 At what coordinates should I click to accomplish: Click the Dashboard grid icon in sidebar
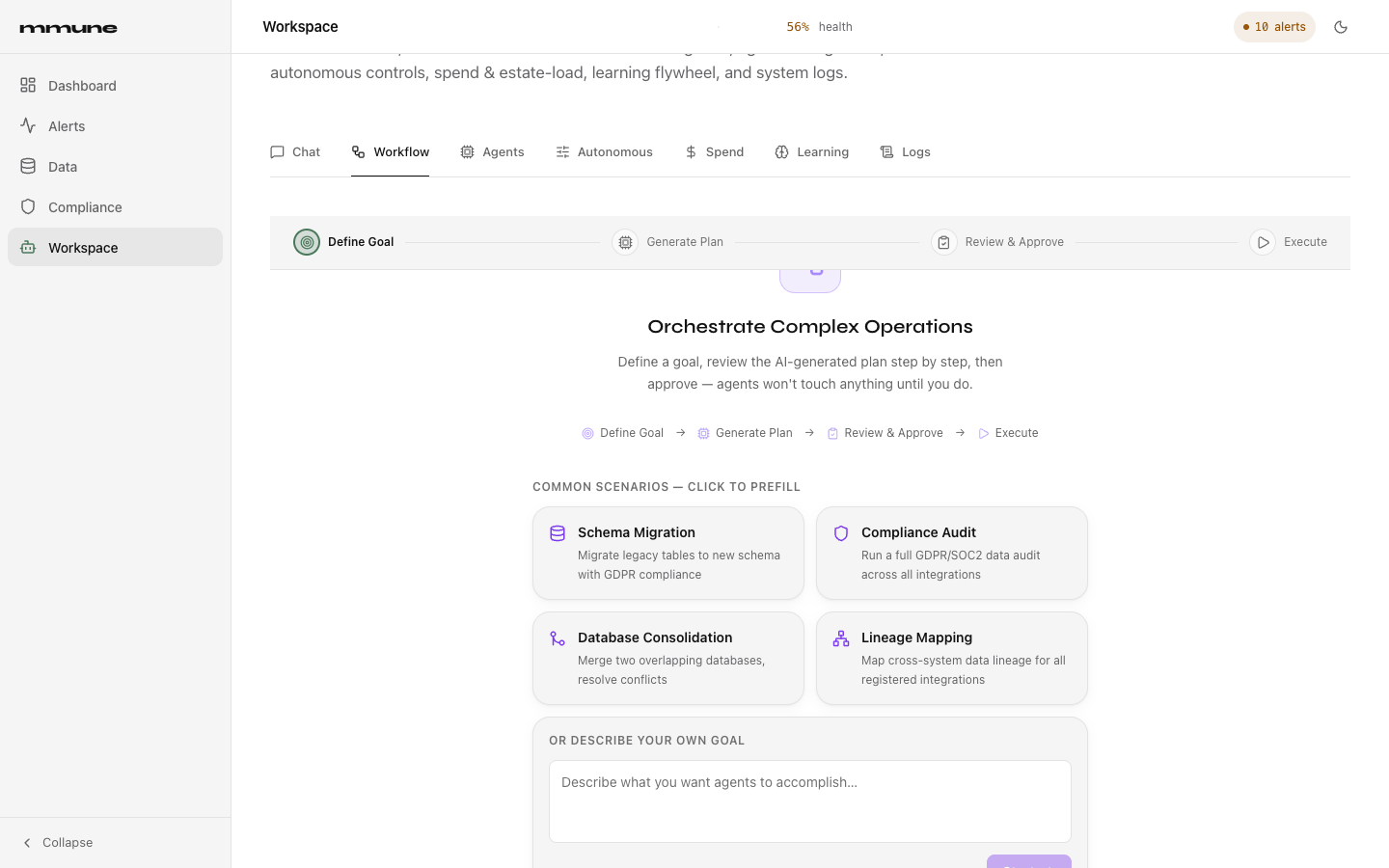pyautogui.click(x=28, y=85)
